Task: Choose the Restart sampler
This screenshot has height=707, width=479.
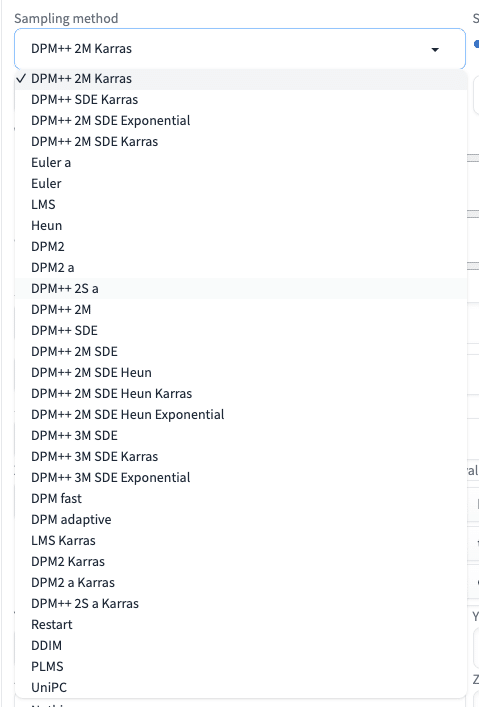Action: (x=241, y=624)
